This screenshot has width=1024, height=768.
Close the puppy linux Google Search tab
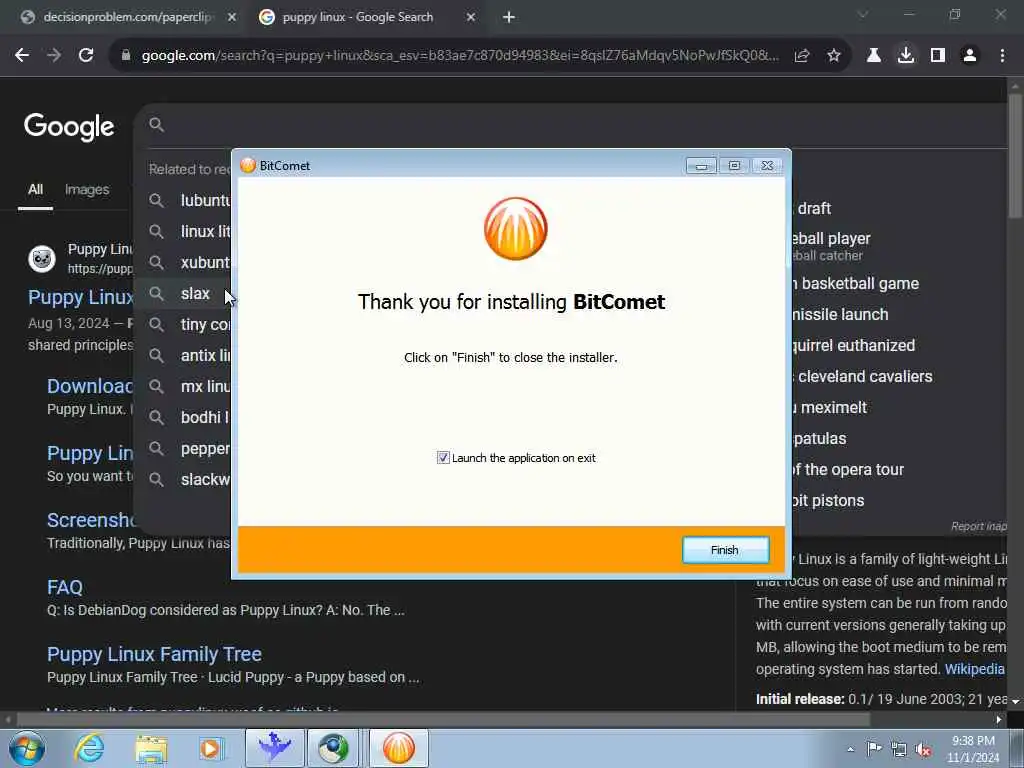[x=471, y=17]
